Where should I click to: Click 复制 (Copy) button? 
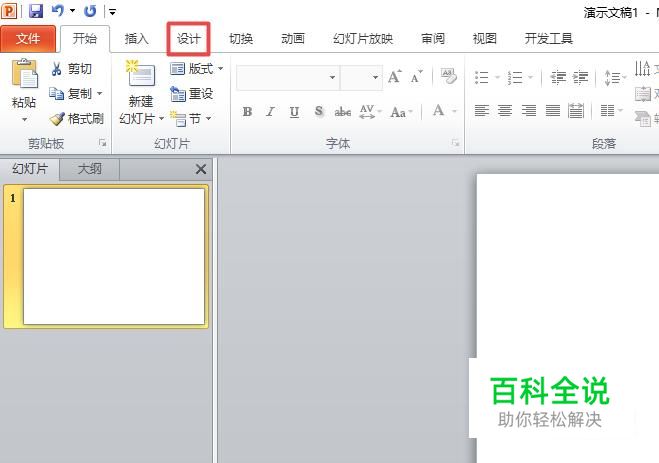pos(71,94)
